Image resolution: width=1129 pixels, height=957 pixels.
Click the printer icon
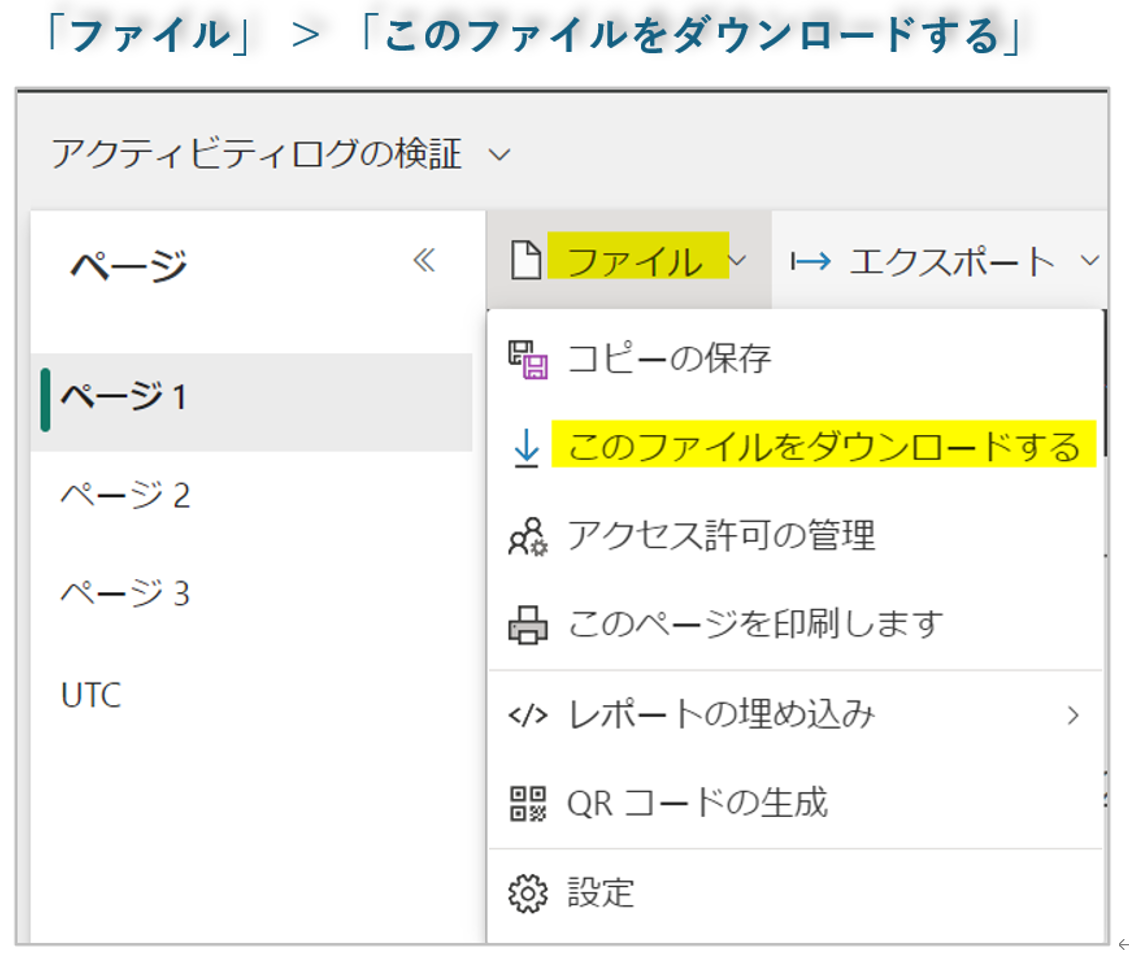528,625
